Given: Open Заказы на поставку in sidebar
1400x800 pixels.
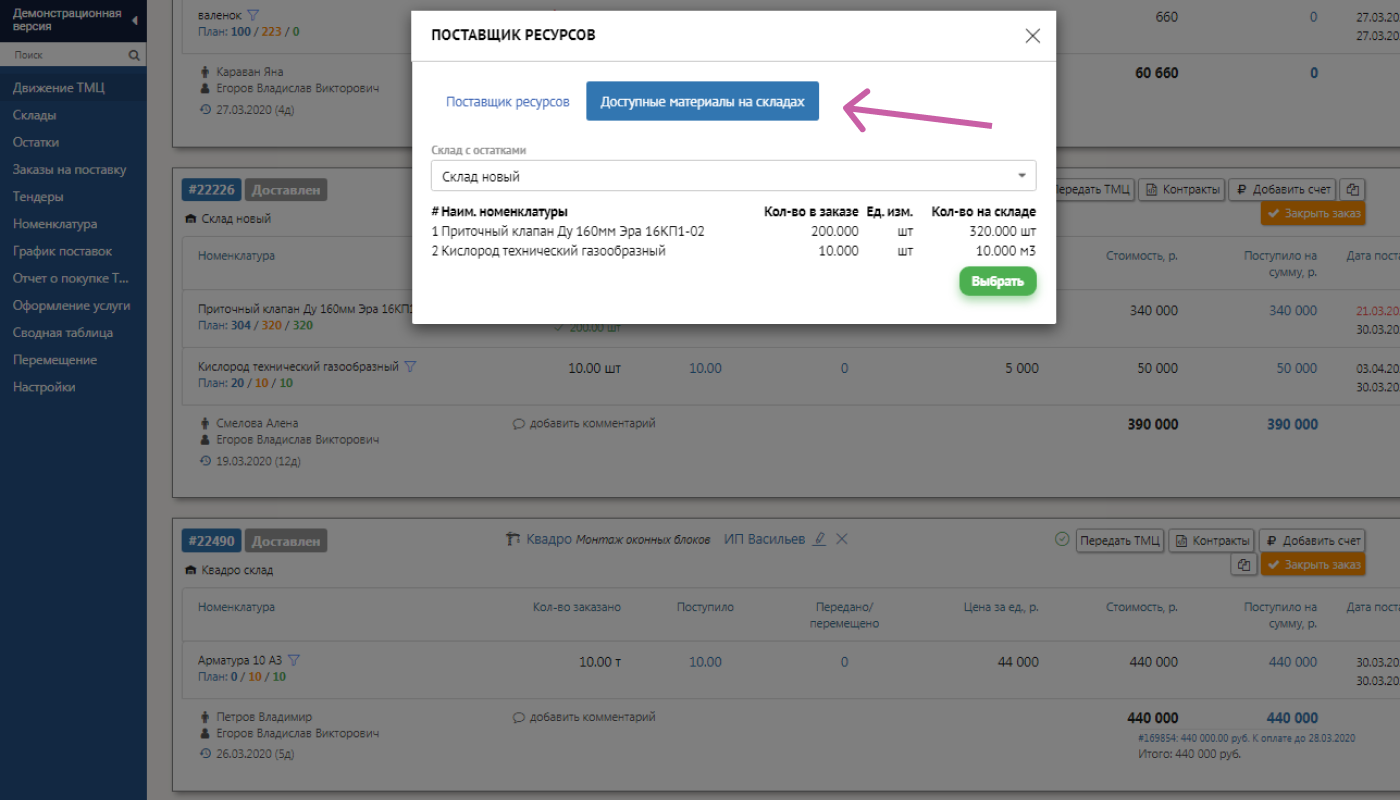Looking at the screenshot, I should point(70,170).
